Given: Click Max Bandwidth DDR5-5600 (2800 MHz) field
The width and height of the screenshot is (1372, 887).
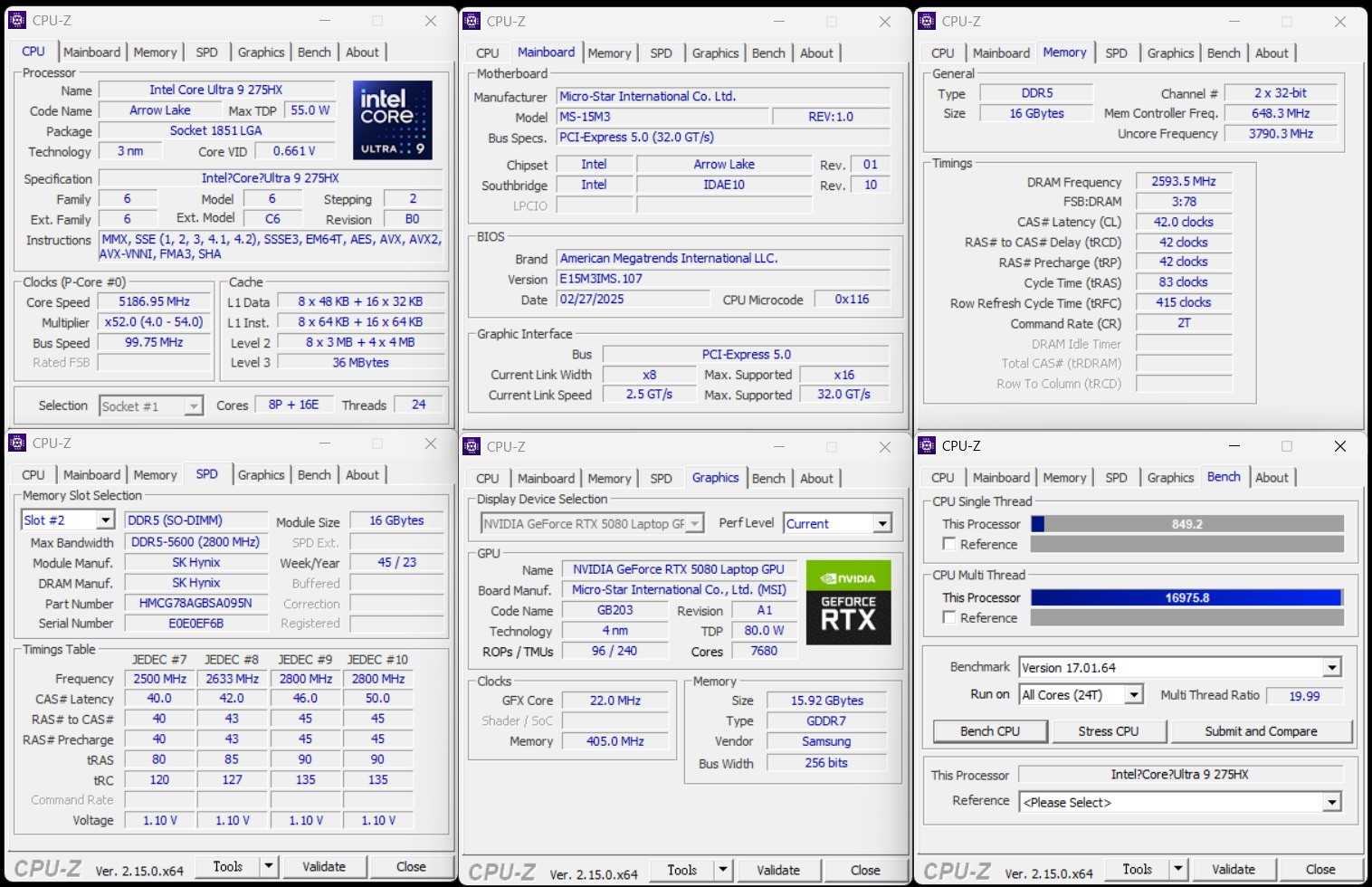Looking at the screenshot, I should coord(195,541).
